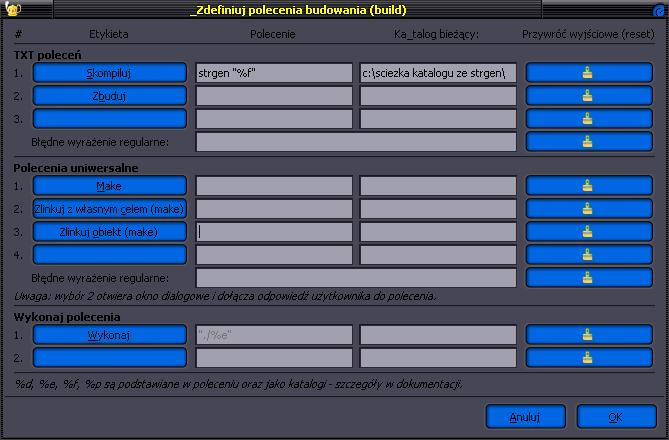Screen dimensions: 669x440
Task: Reset the 'Zlinkuj z własnym celem' row
Action: [x=587, y=209]
